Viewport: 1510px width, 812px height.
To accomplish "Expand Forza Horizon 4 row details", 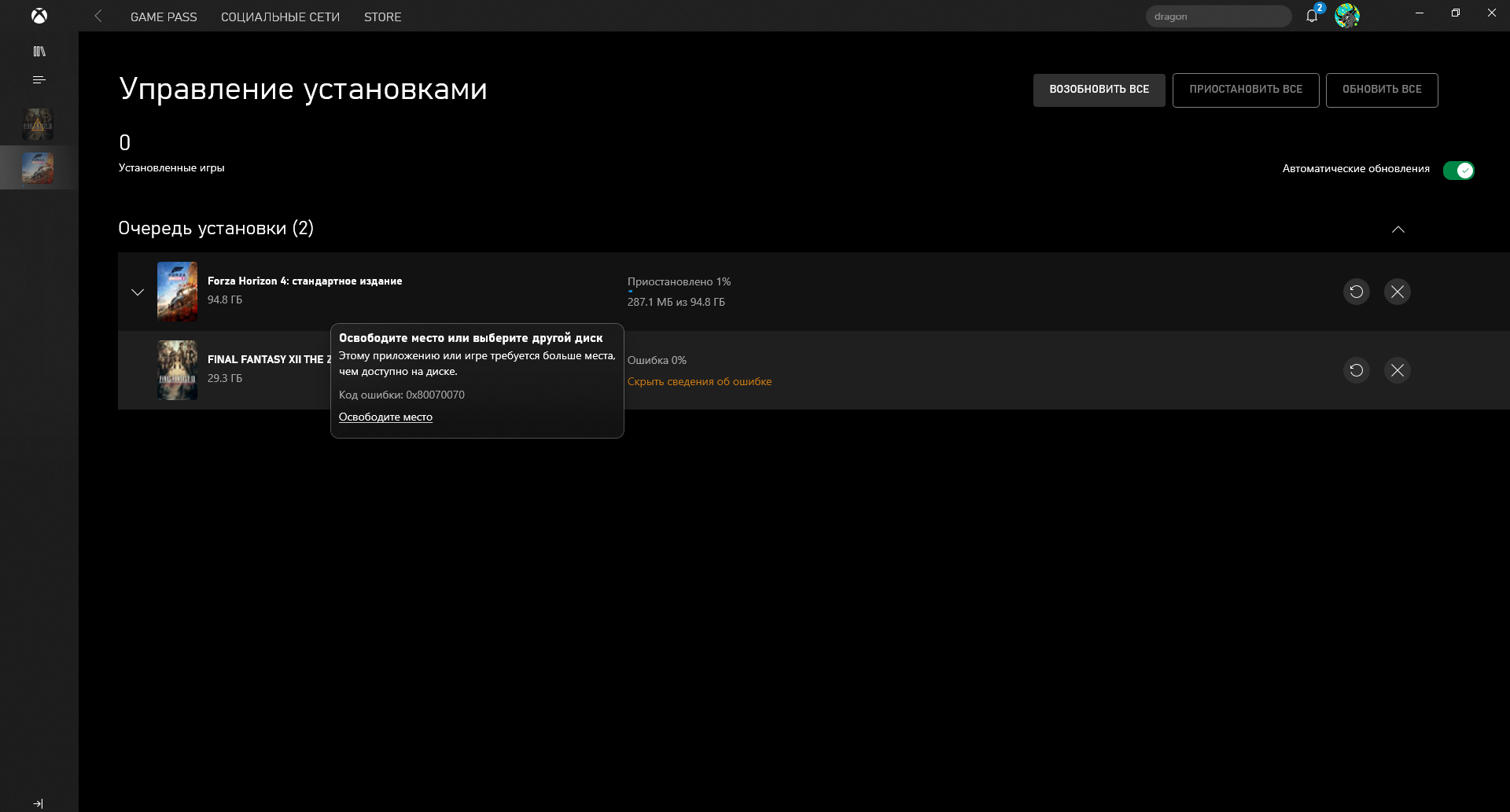I will click(x=138, y=292).
